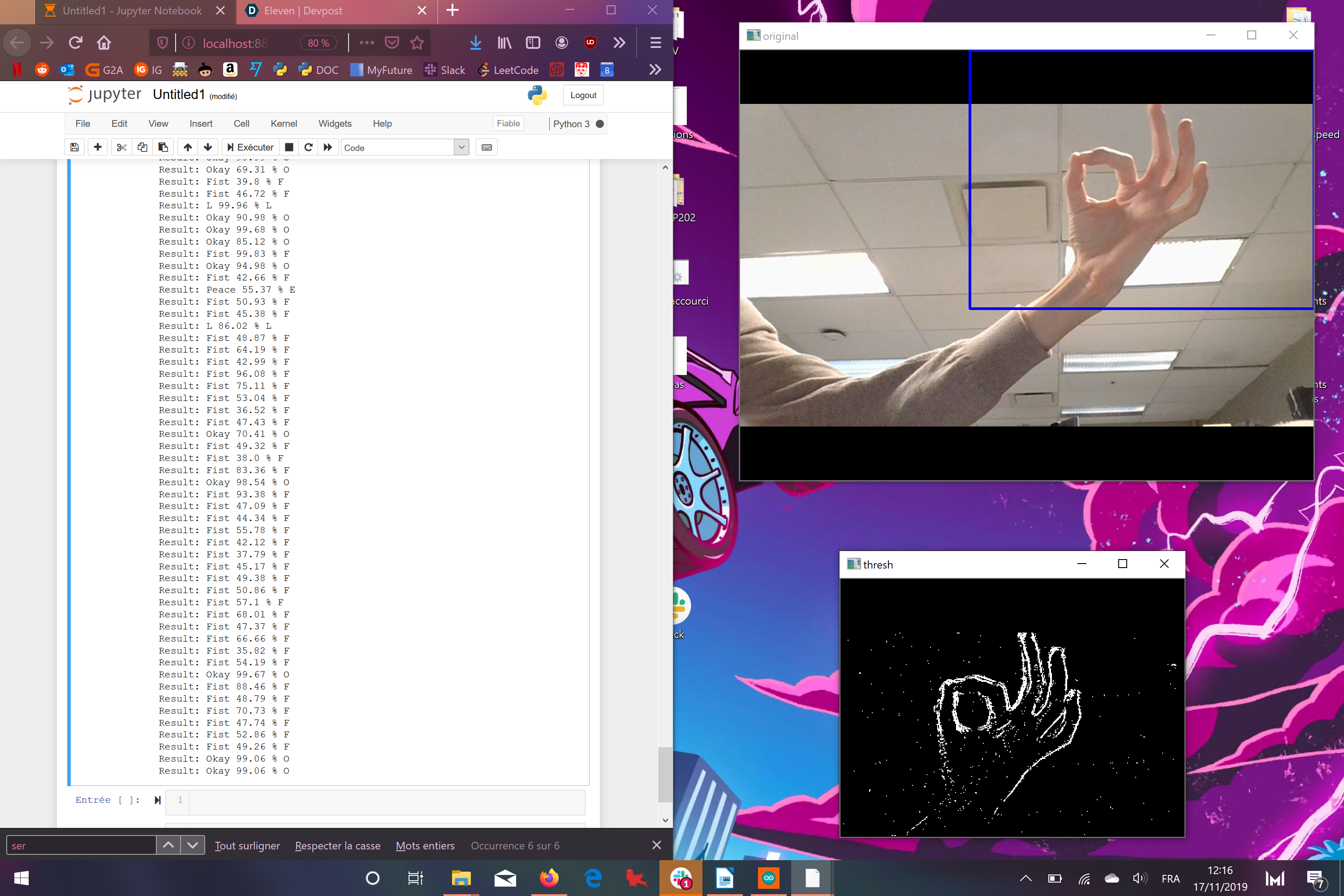The height and width of the screenshot is (896, 1344).
Task: Paste cells below with clipboard icon
Action: pyautogui.click(x=164, y=147)
